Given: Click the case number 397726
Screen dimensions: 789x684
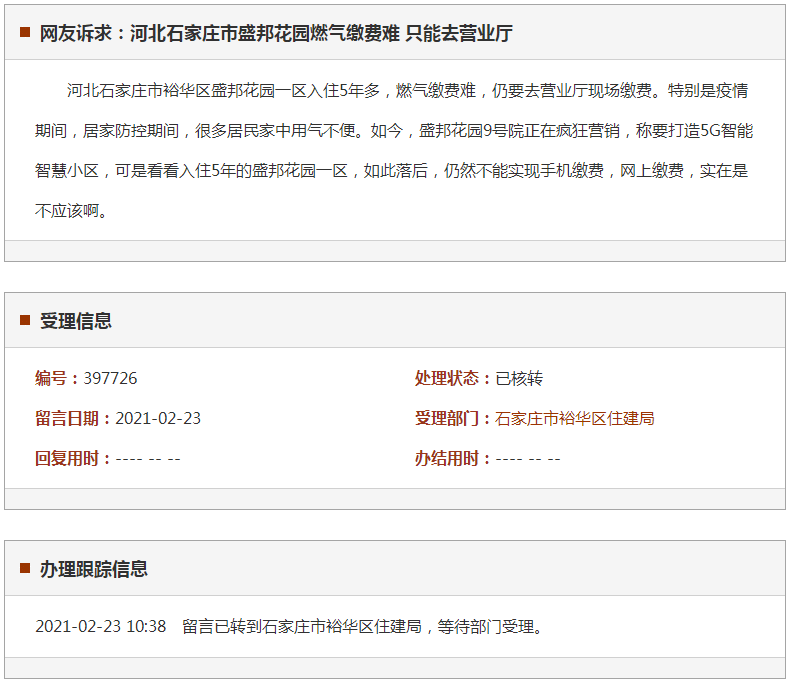Looking at the screenshot, I should click(110, 378).
